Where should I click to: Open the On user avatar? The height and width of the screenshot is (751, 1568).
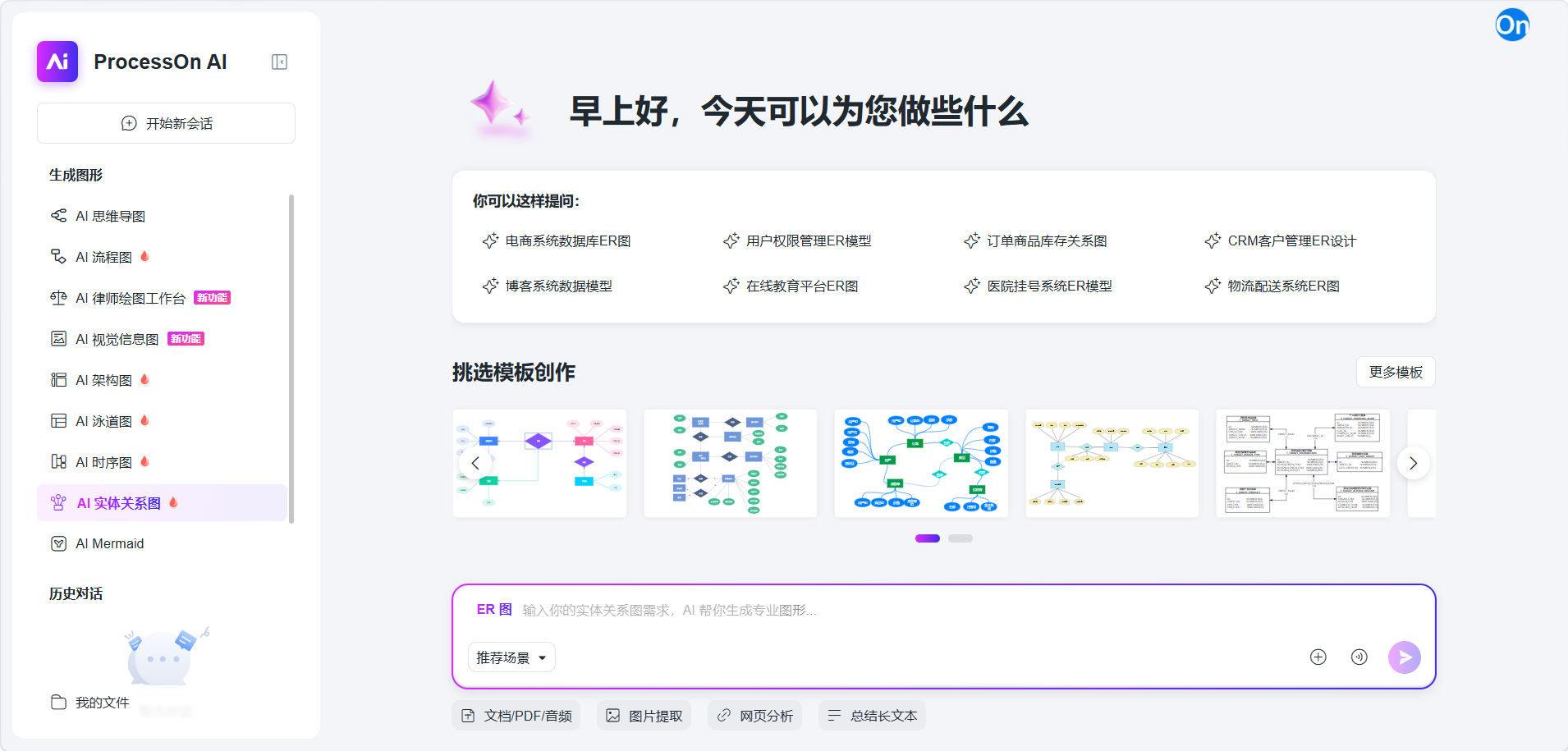pyautogui.click(x=1512, y=25)
